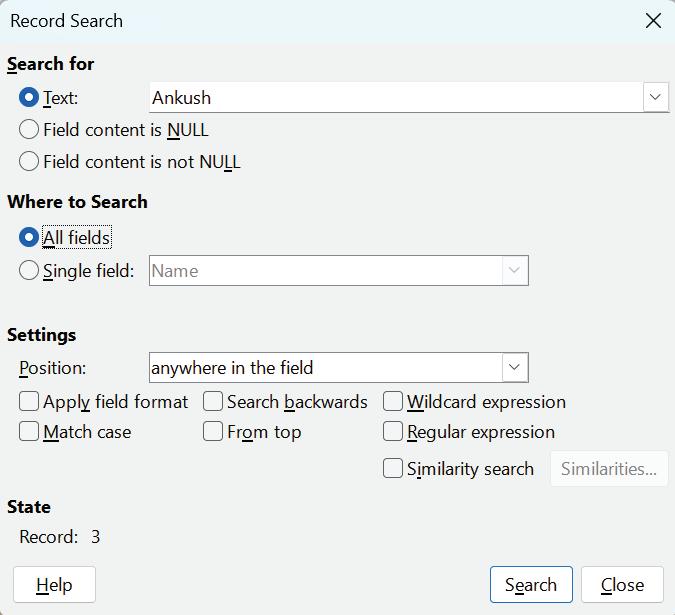Image resolution: width=675 pixels, height=615 pixels.
Task: Toggle the Match case checkbox
Action: (x=29, y=432)
